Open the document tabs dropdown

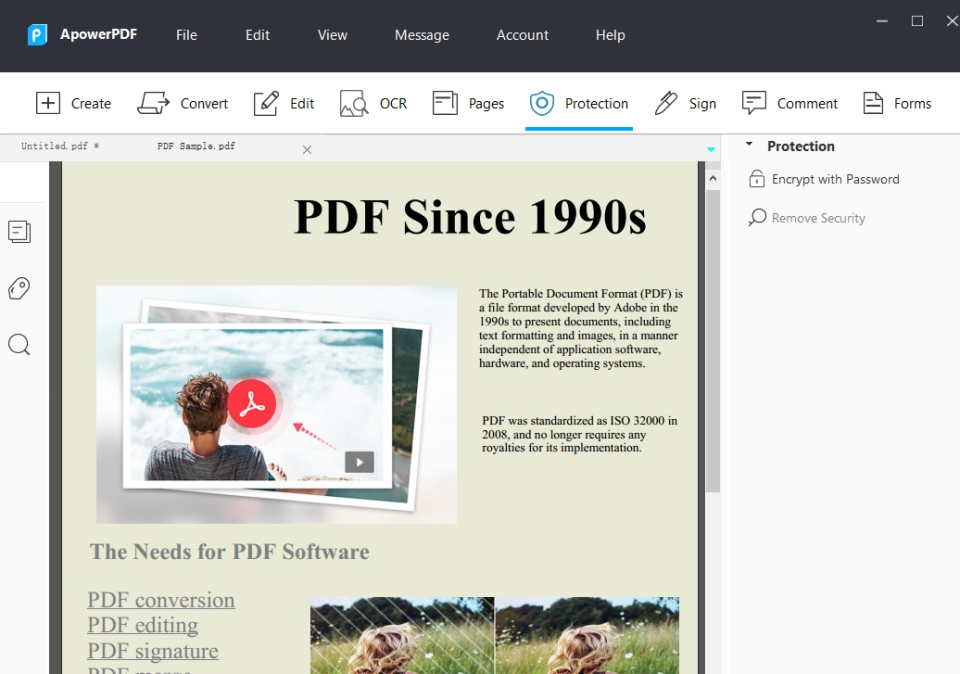tap(710, 146)
